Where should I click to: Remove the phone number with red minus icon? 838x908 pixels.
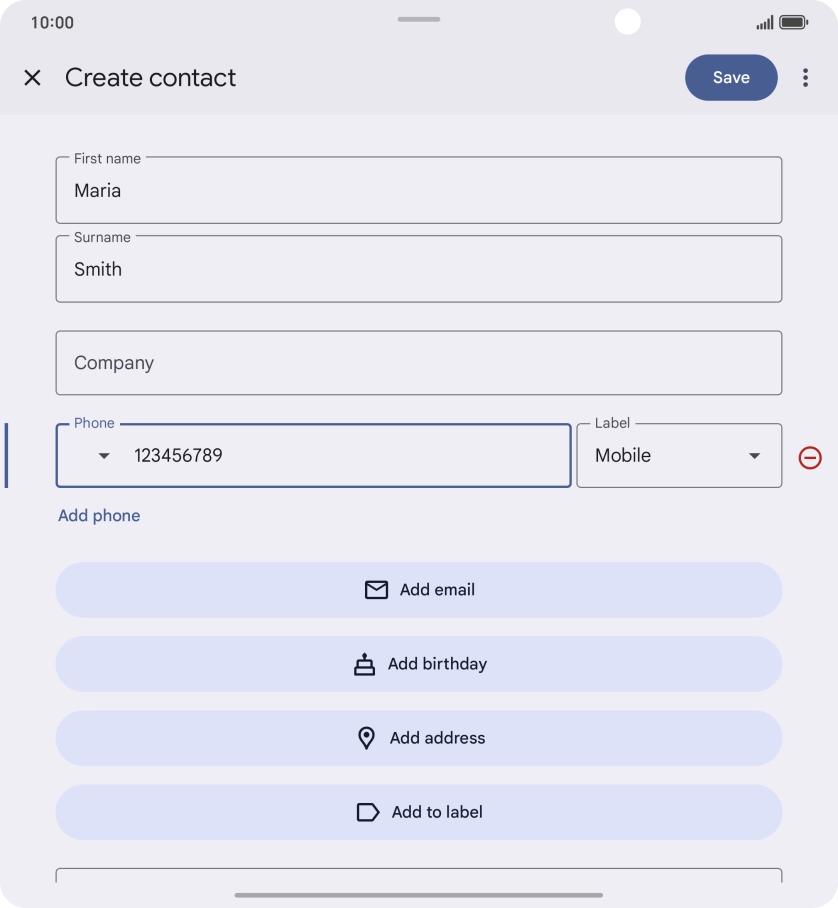coord(810,457)
